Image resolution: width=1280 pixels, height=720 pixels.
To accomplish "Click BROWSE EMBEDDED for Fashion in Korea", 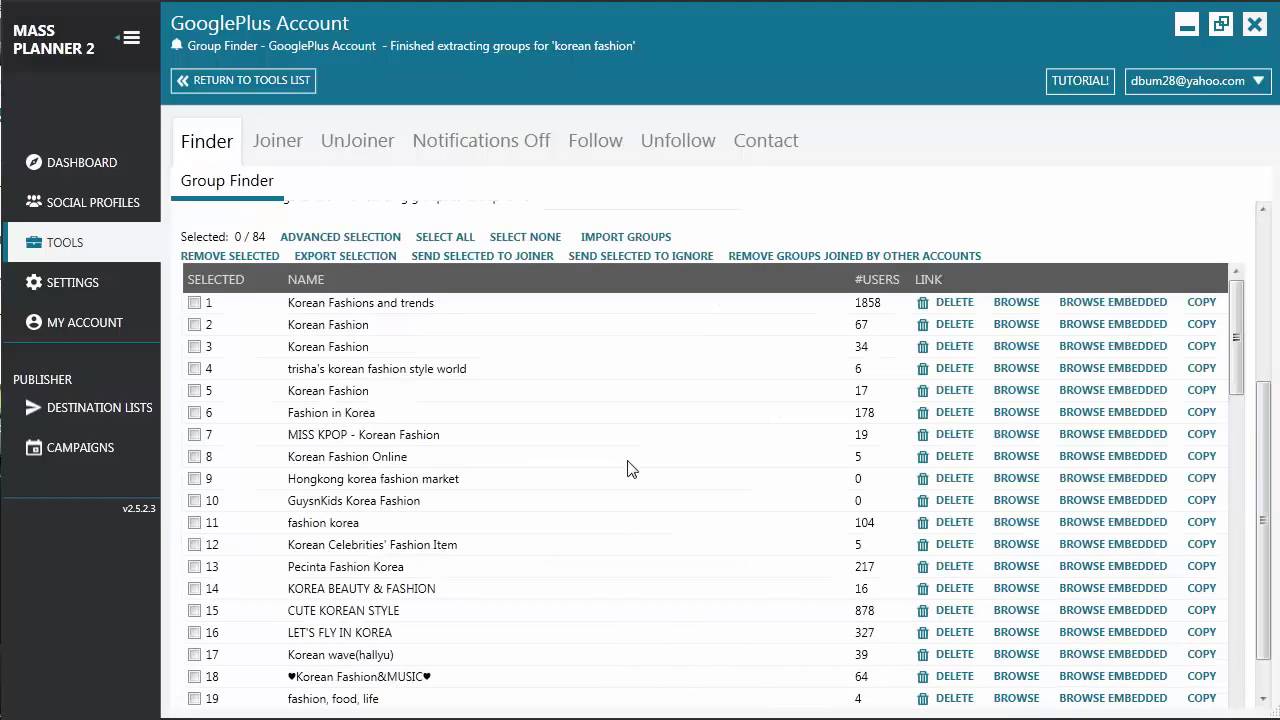I will click(1113, 412).
